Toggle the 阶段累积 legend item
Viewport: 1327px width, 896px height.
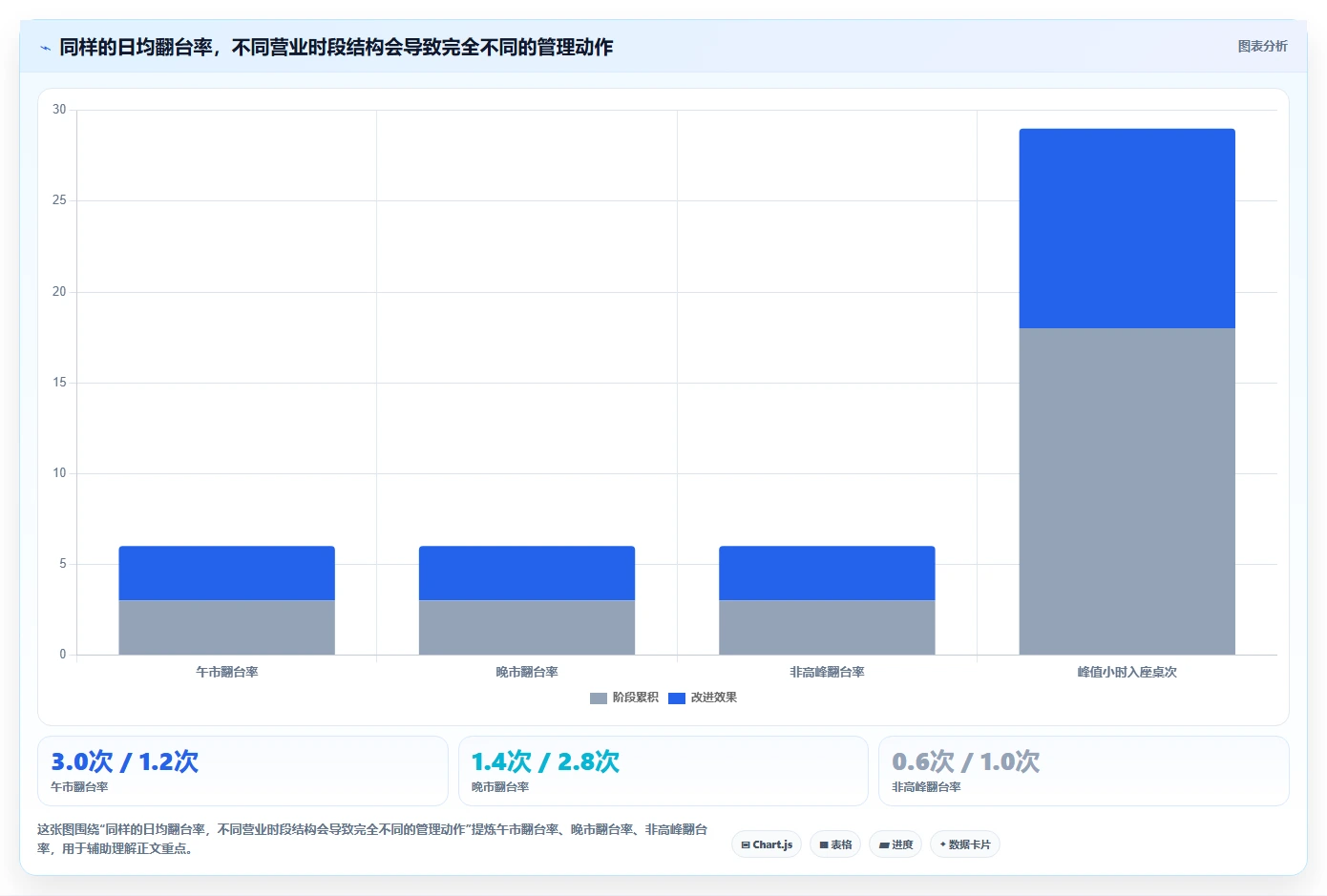click(624, 698)
